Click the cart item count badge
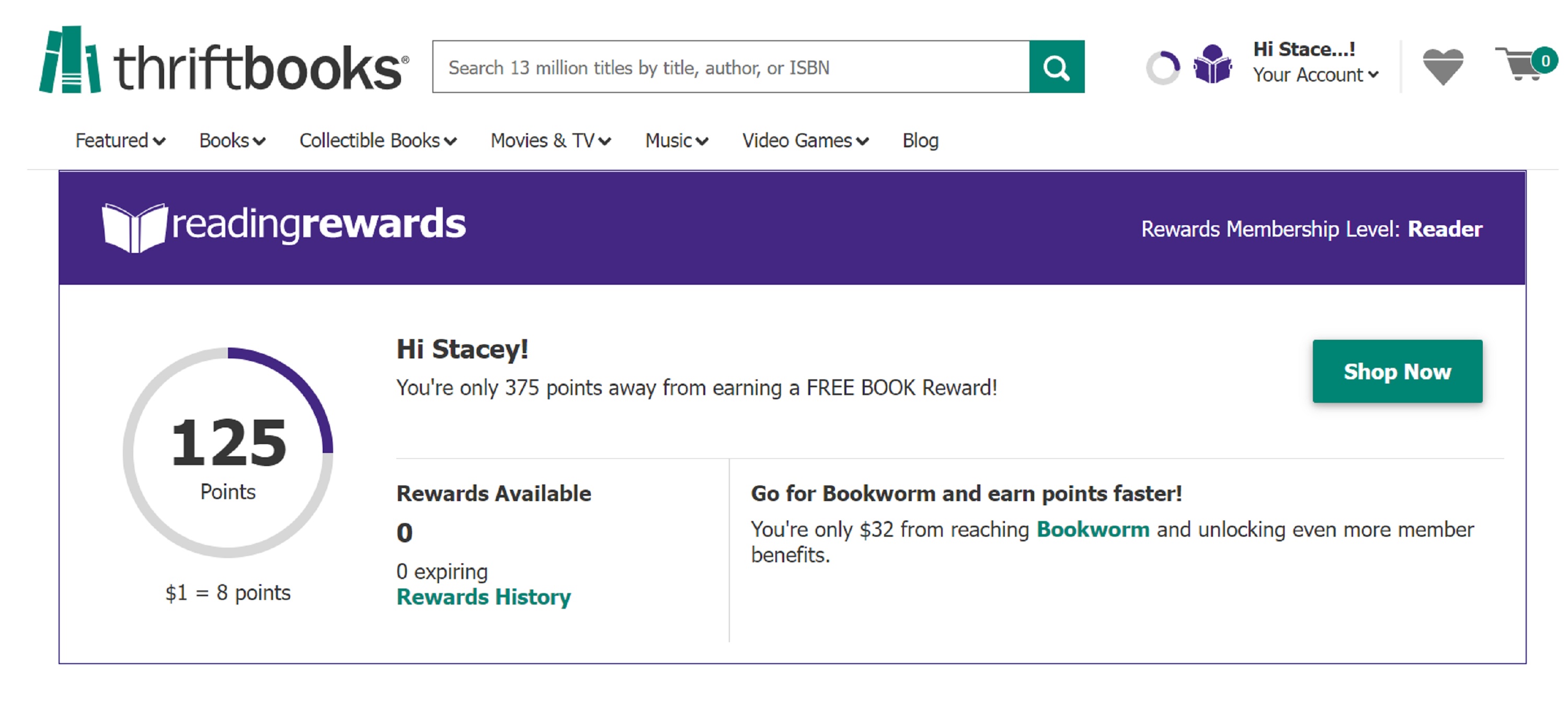The width and height of the screenshot is (1568, 706). pyautogui.click(x=1545, y=60)
